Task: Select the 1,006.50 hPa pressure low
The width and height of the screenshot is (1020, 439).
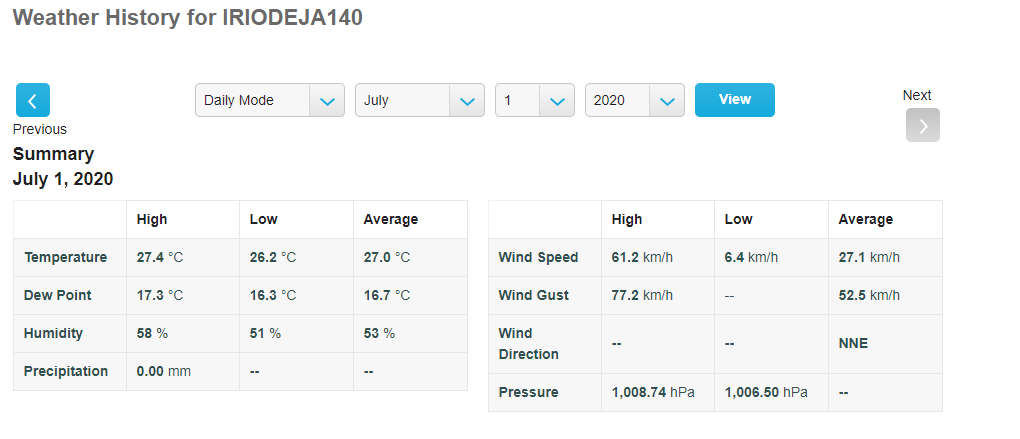Action: point(766,392)
